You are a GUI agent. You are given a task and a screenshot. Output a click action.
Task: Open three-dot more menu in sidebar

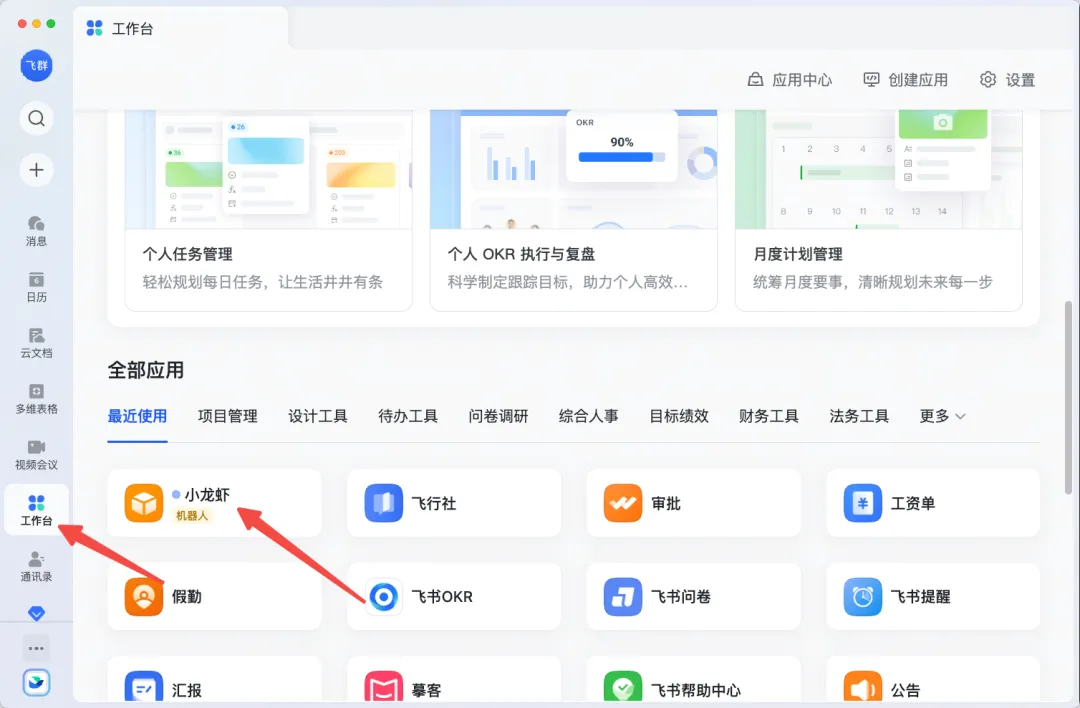coord(37,648)
